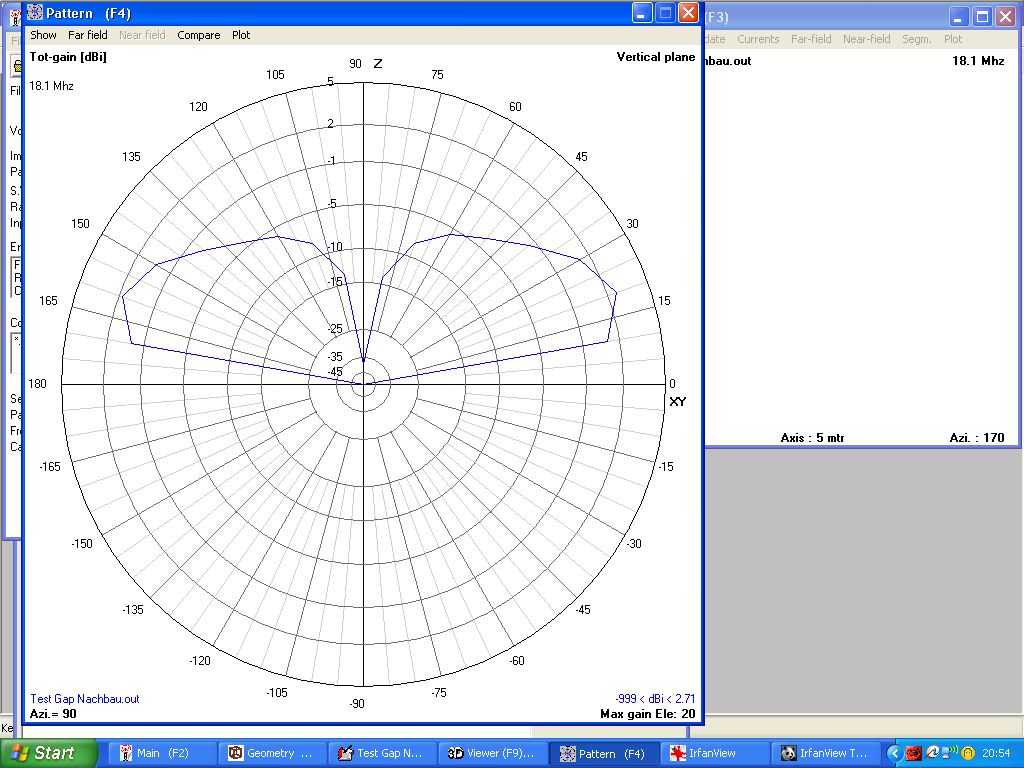
Task: Switch to Geometry window from taskbar
Action: point(271,753)
